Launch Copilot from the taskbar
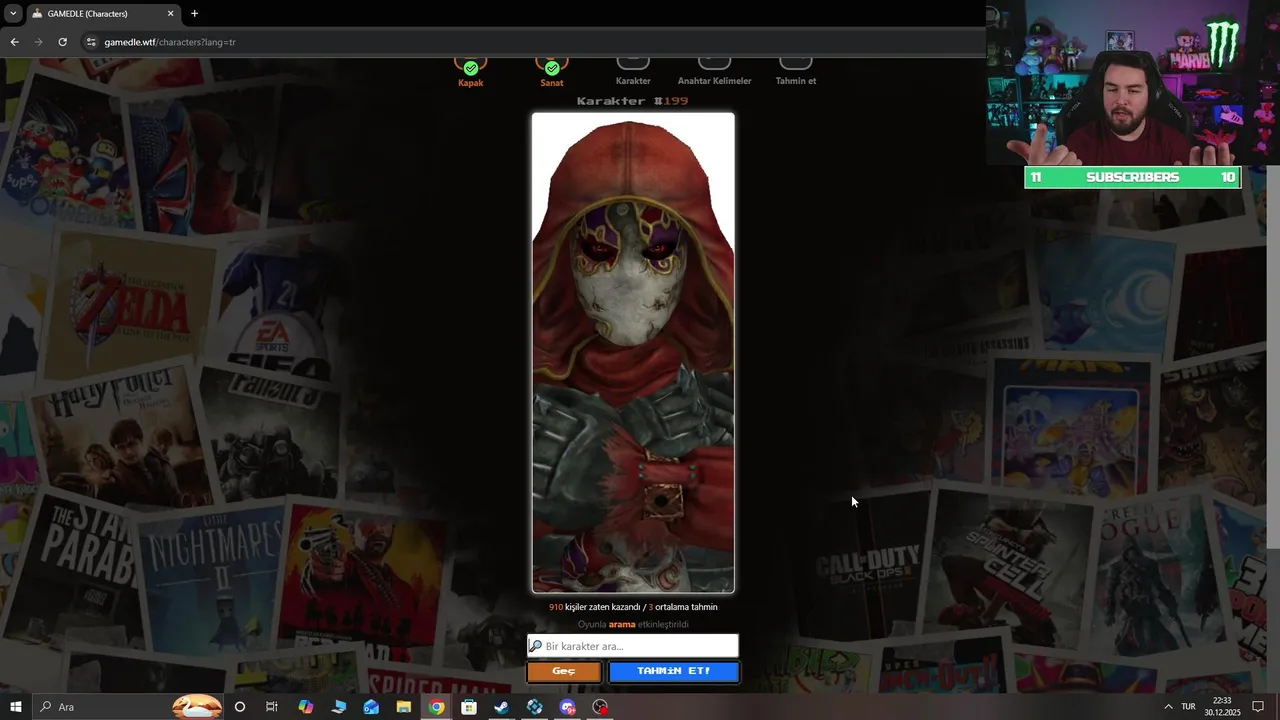Image resolution: width=1280 pixels, height=720 pixels. pos(305,707)
